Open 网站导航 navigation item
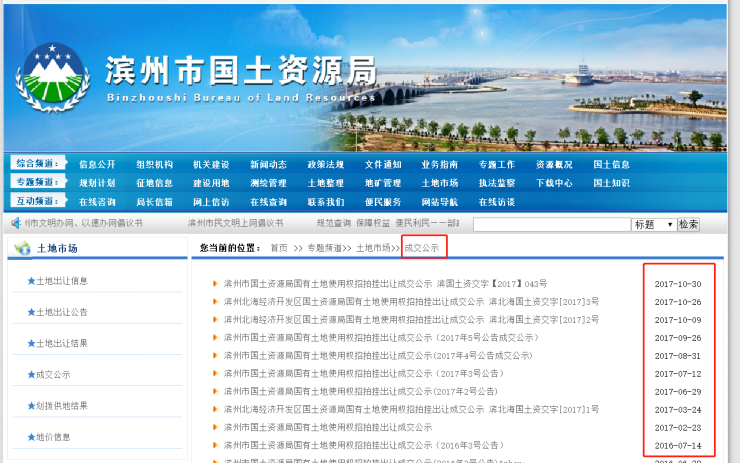Viewport: 740px width, 463px height. [440, 202]
